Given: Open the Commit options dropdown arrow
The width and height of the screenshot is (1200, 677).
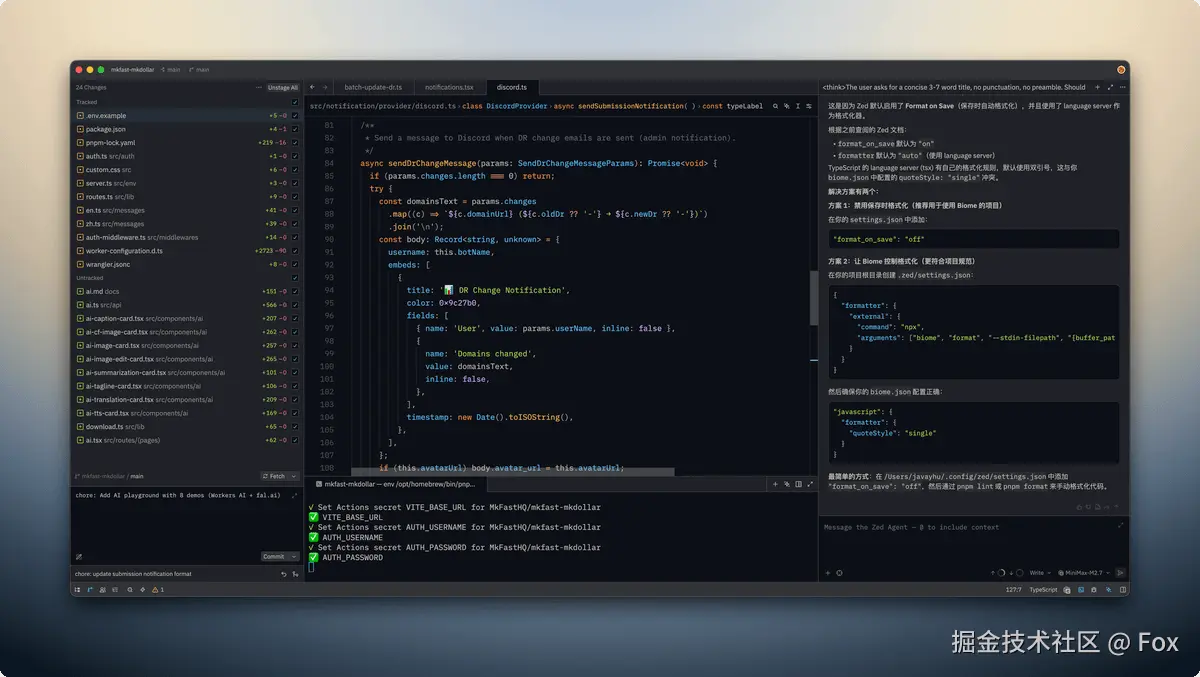Looking at the screenshot, I should point(294,557).
